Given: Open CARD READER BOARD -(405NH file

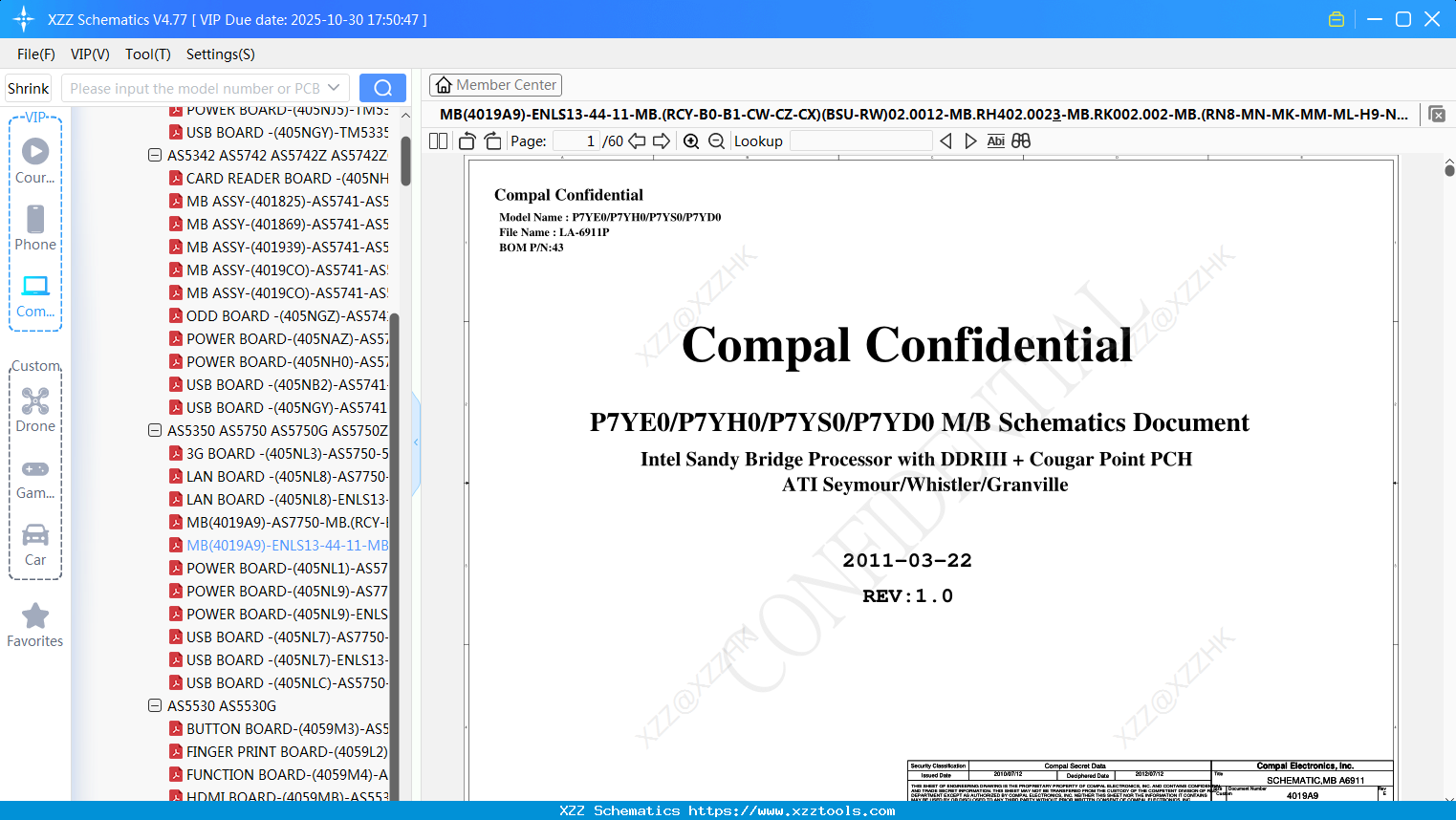Looking at the screenshot, I should coord(279,178).
